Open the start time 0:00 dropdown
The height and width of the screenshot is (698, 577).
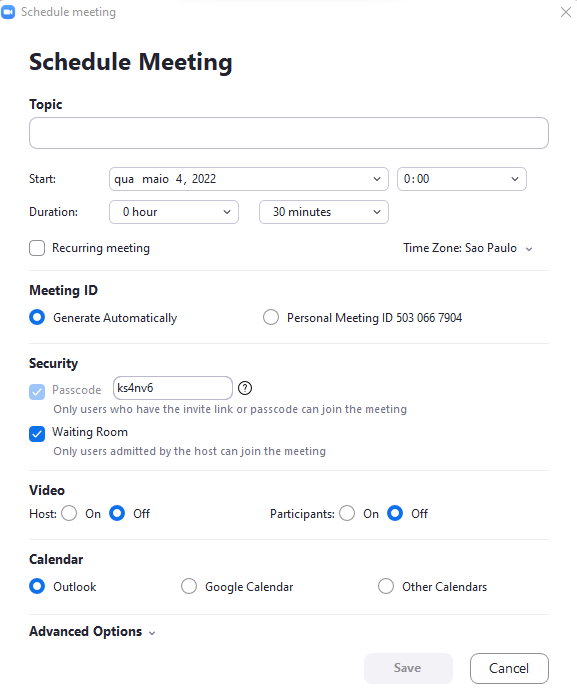462,179
